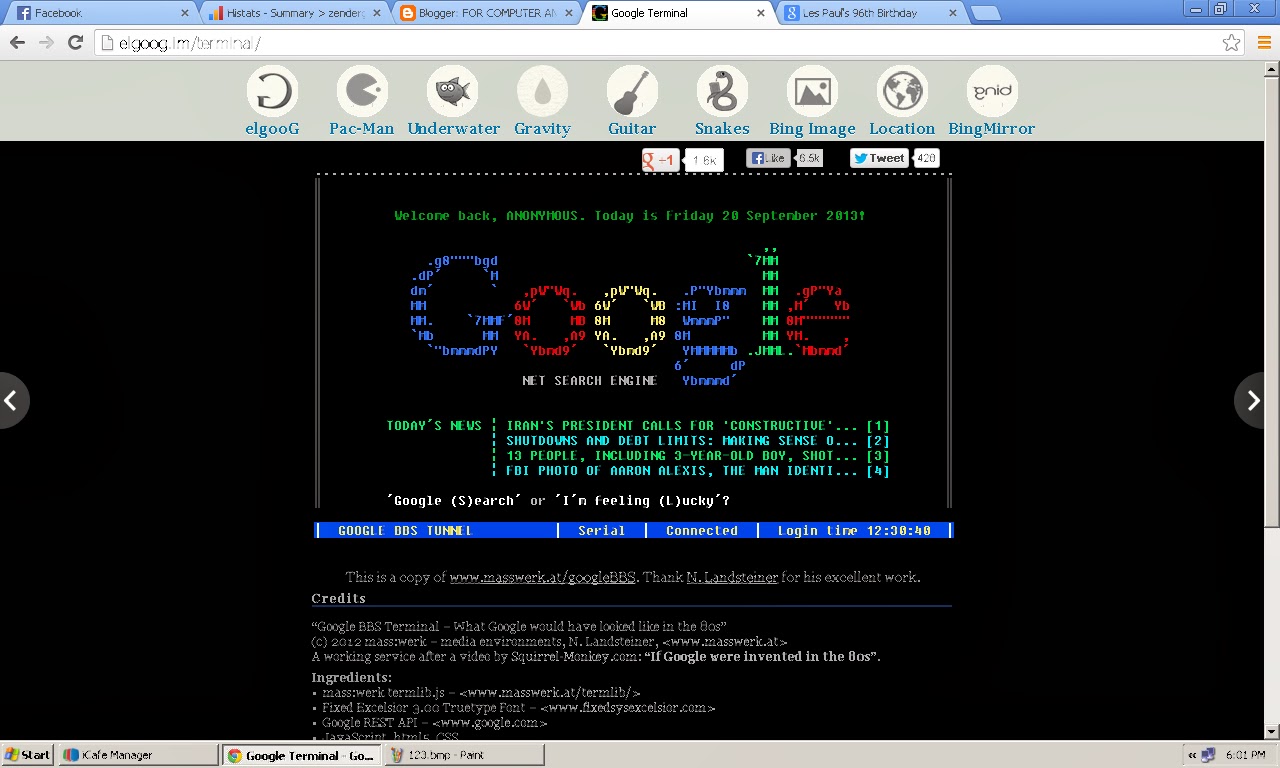The height and width of the screenshot is (768, 1280).
Task: Close the Les Paul's 96th Birthday tab
Action: pos(952,13)
